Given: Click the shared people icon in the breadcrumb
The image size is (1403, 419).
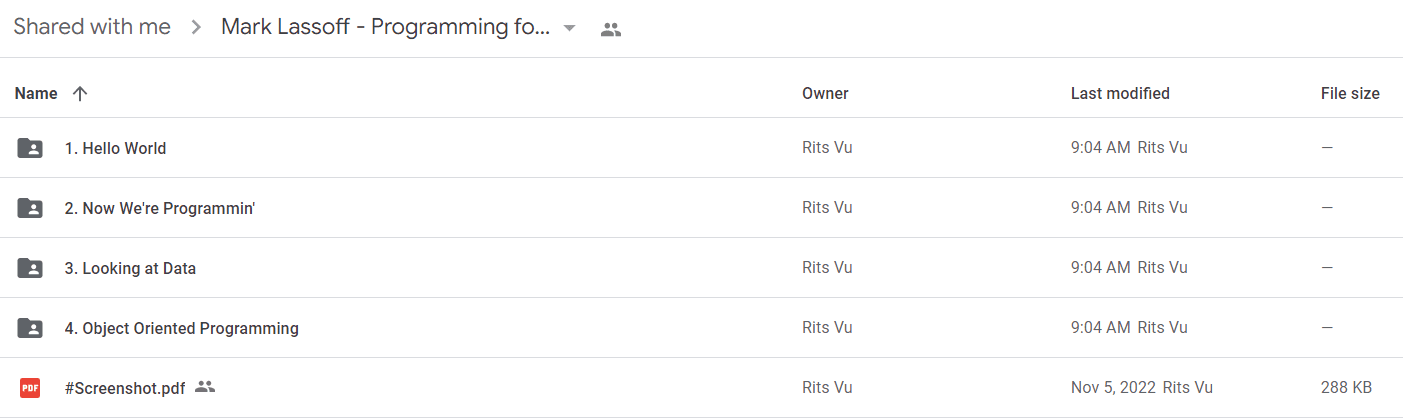Looking at the screenshot, I should pos(611,29).
